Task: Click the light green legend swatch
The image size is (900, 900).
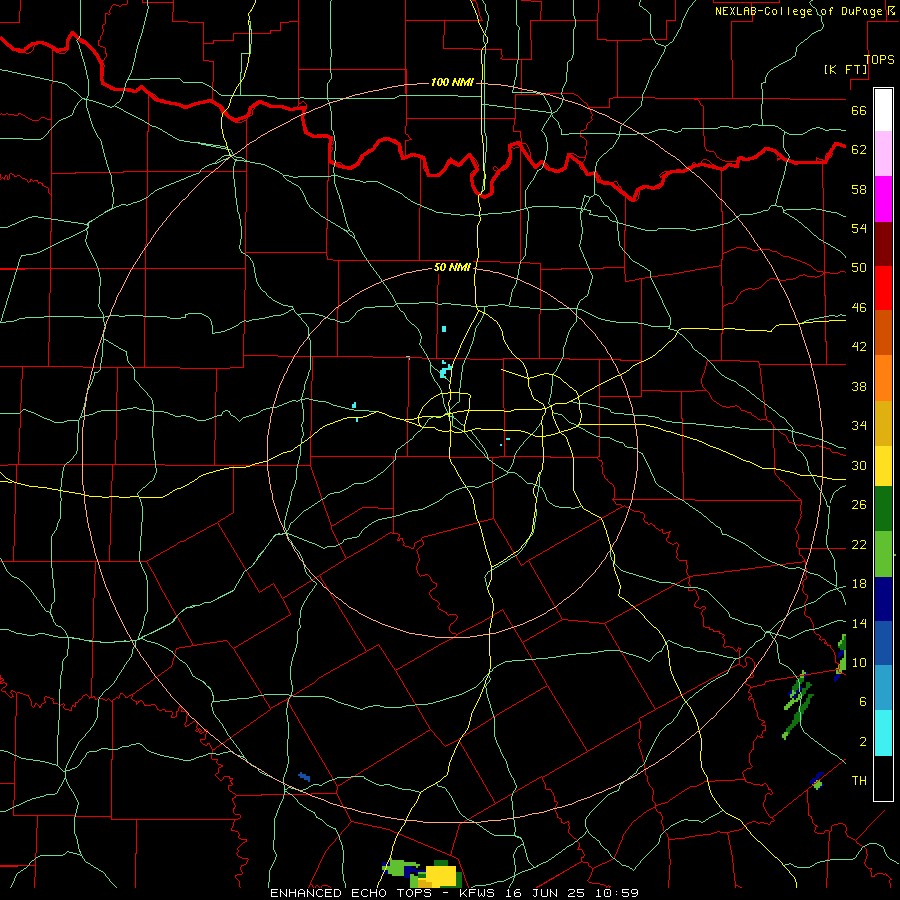Action: (883, 554)
